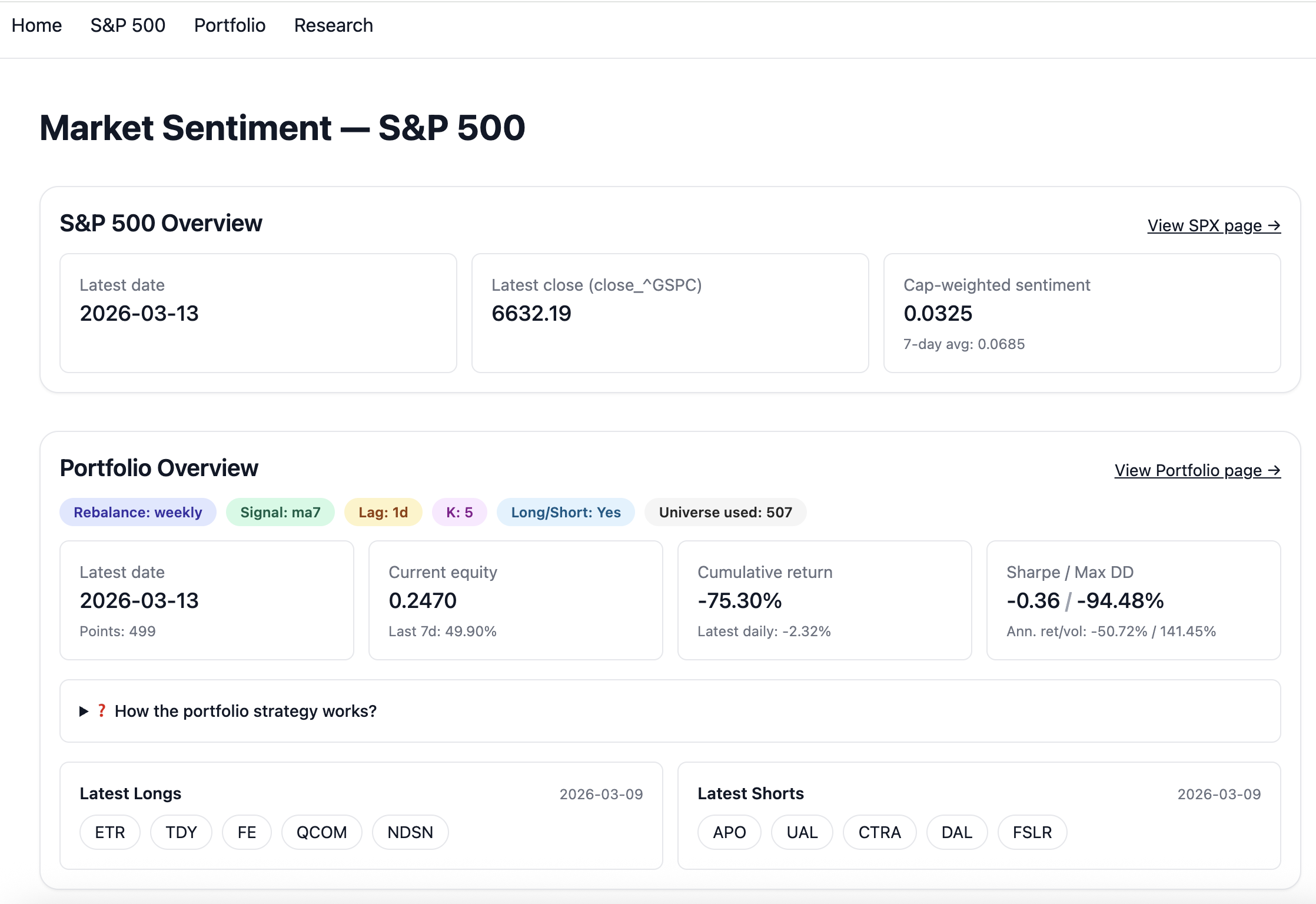The image size is (1316, 904).
Task: Select the APO short ticker chip
Action: click(x=729, y=832)
